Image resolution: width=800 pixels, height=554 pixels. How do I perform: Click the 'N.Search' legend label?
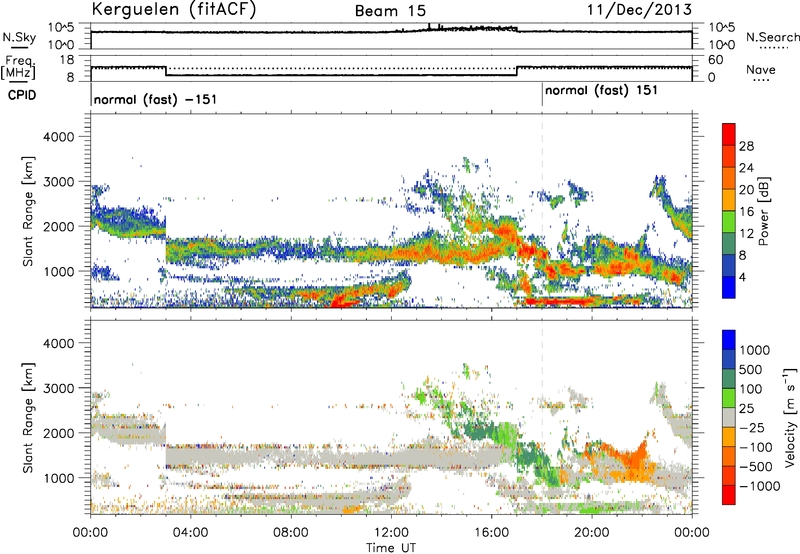click(x=772, y=37)
